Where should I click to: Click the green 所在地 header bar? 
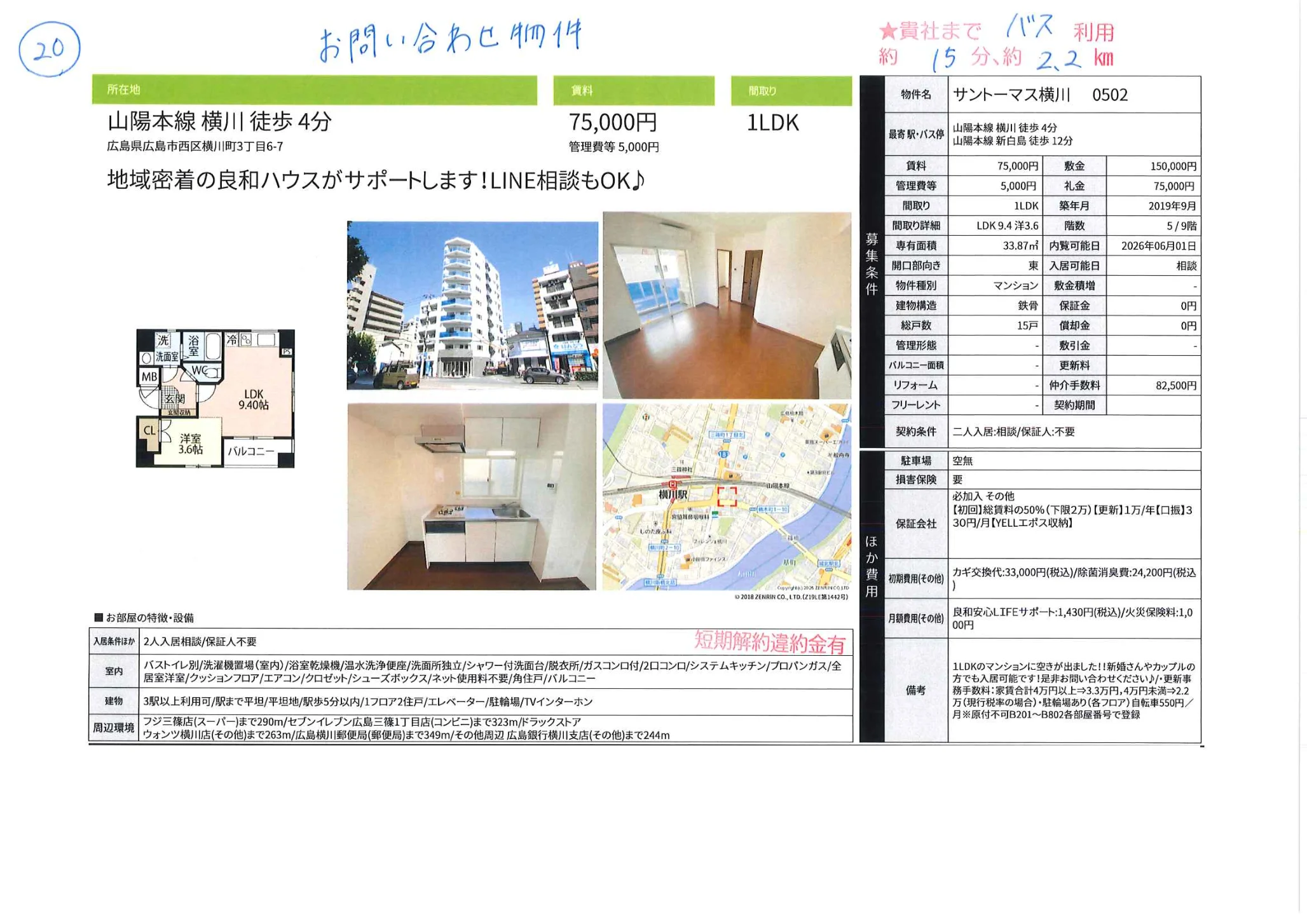[314, 90]
